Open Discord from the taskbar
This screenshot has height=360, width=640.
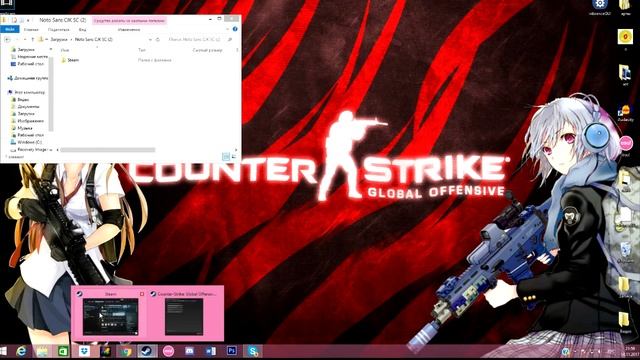[189, 351]
